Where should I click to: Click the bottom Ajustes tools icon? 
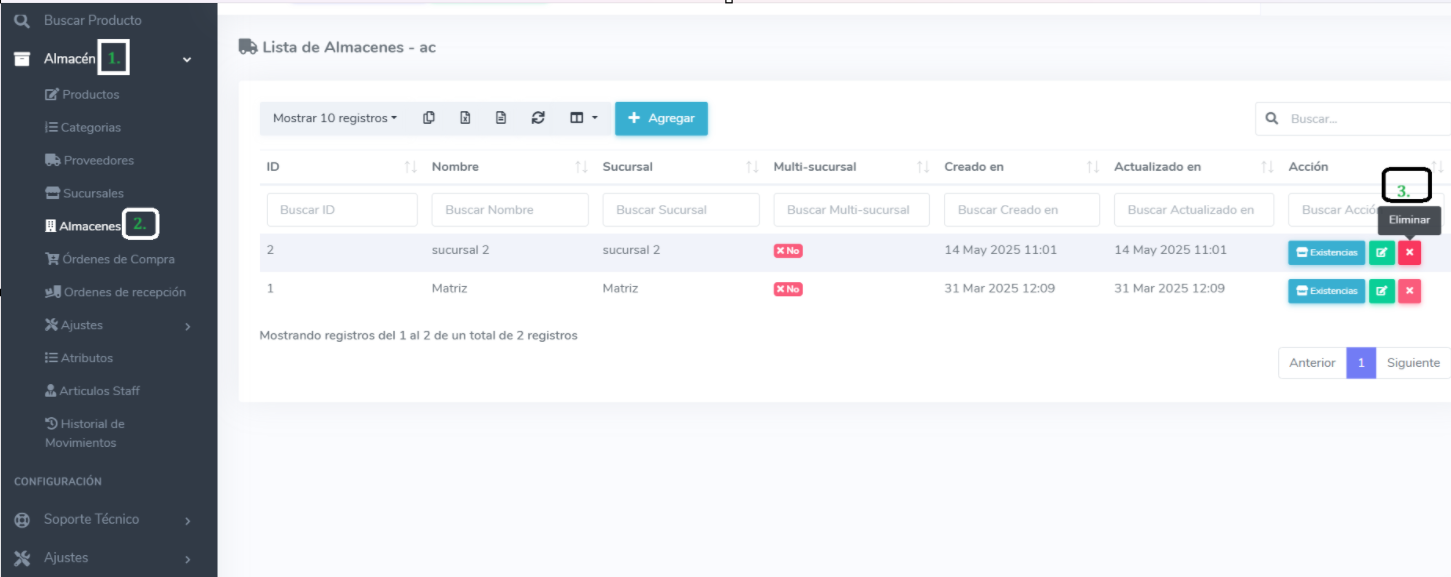pyautogui.click(x=21, y=558)
